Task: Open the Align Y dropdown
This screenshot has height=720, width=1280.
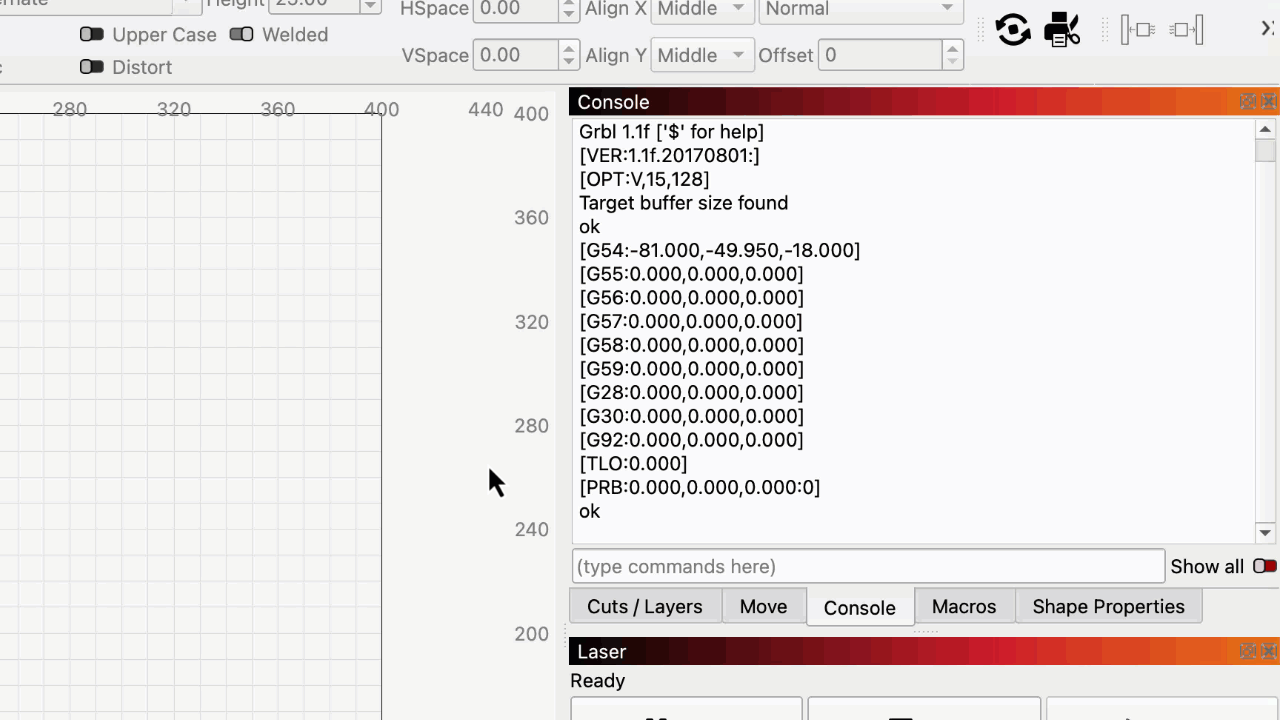Action: 702,55
